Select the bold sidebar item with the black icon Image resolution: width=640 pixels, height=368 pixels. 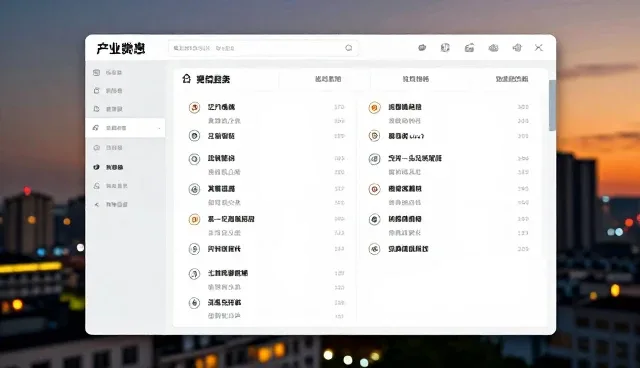click(x=109, y=167)
